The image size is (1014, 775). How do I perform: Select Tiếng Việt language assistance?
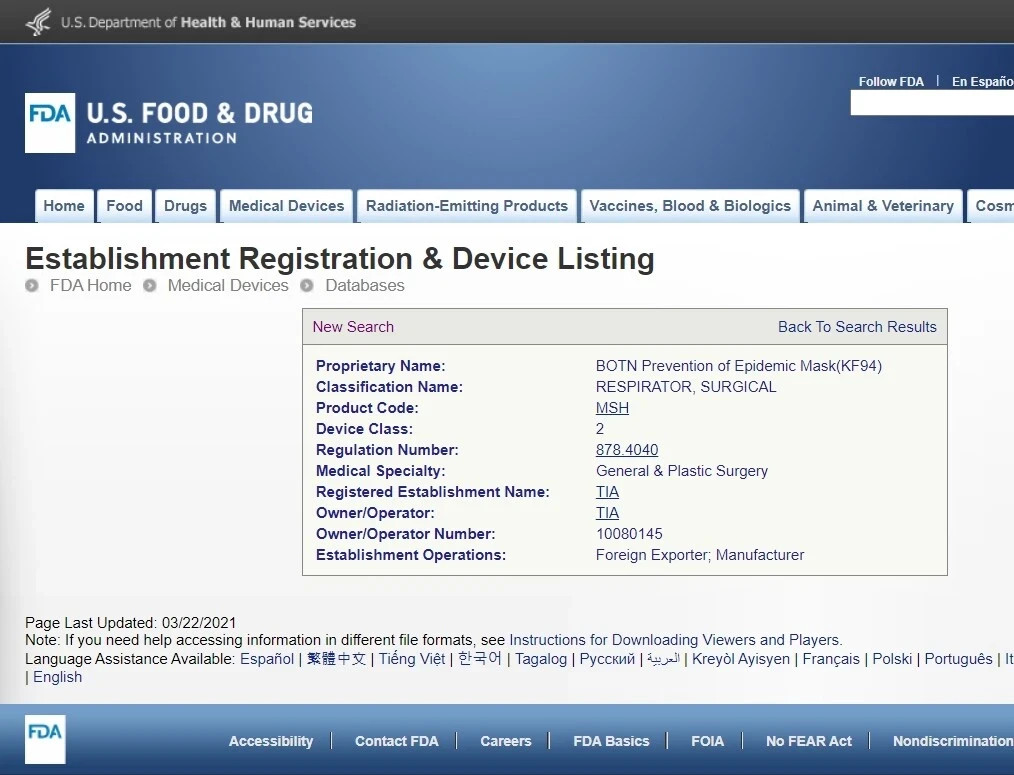point(412,659)
